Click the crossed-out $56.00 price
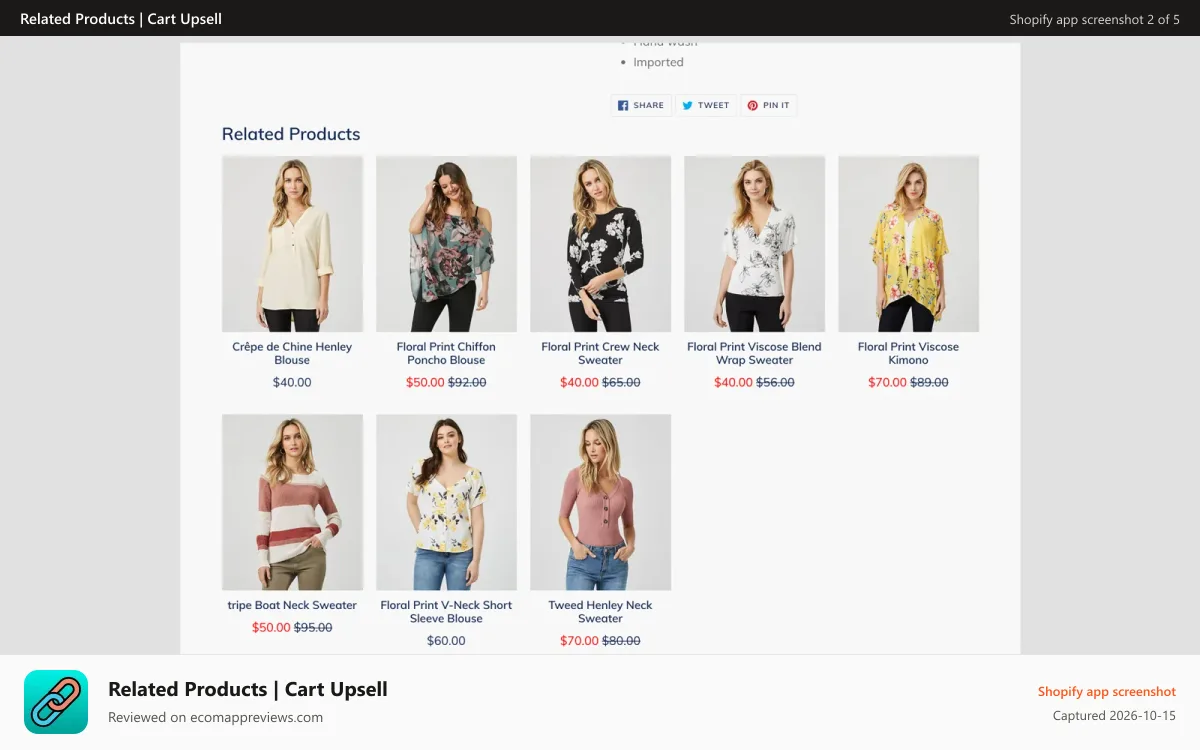The height and width of the screenshot is (750, 1200). coord(775,382)
